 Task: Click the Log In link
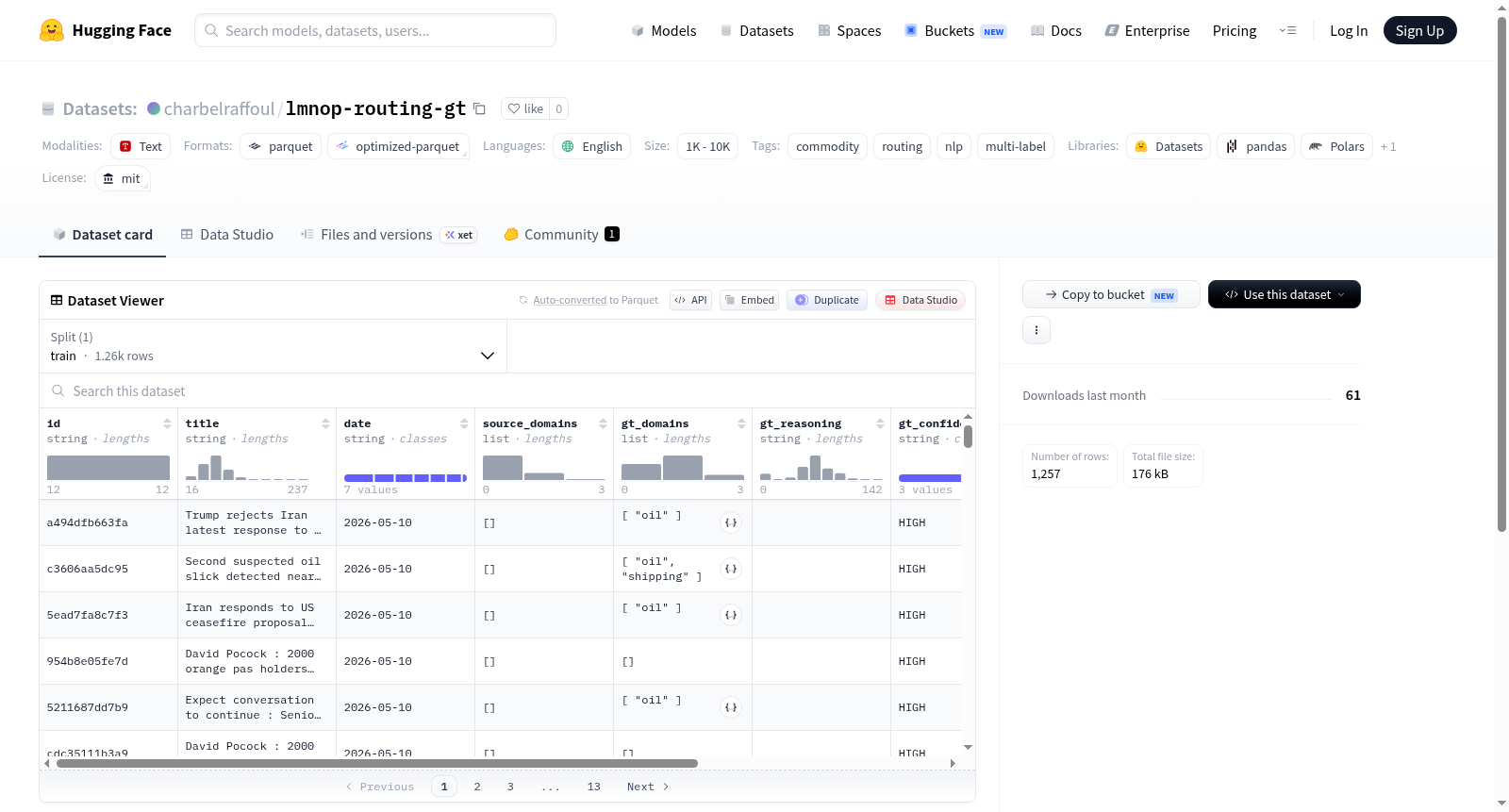click(1349, 30)
